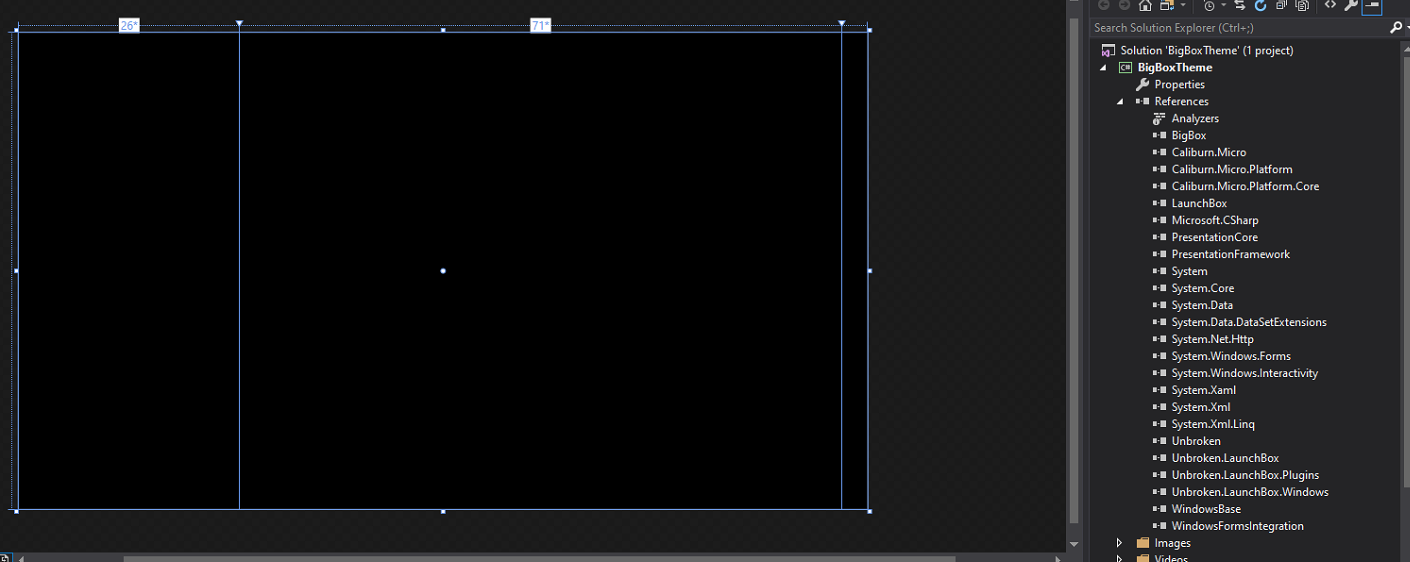Select the LaunchBox reference
1410x562 pixels.
1199,204
